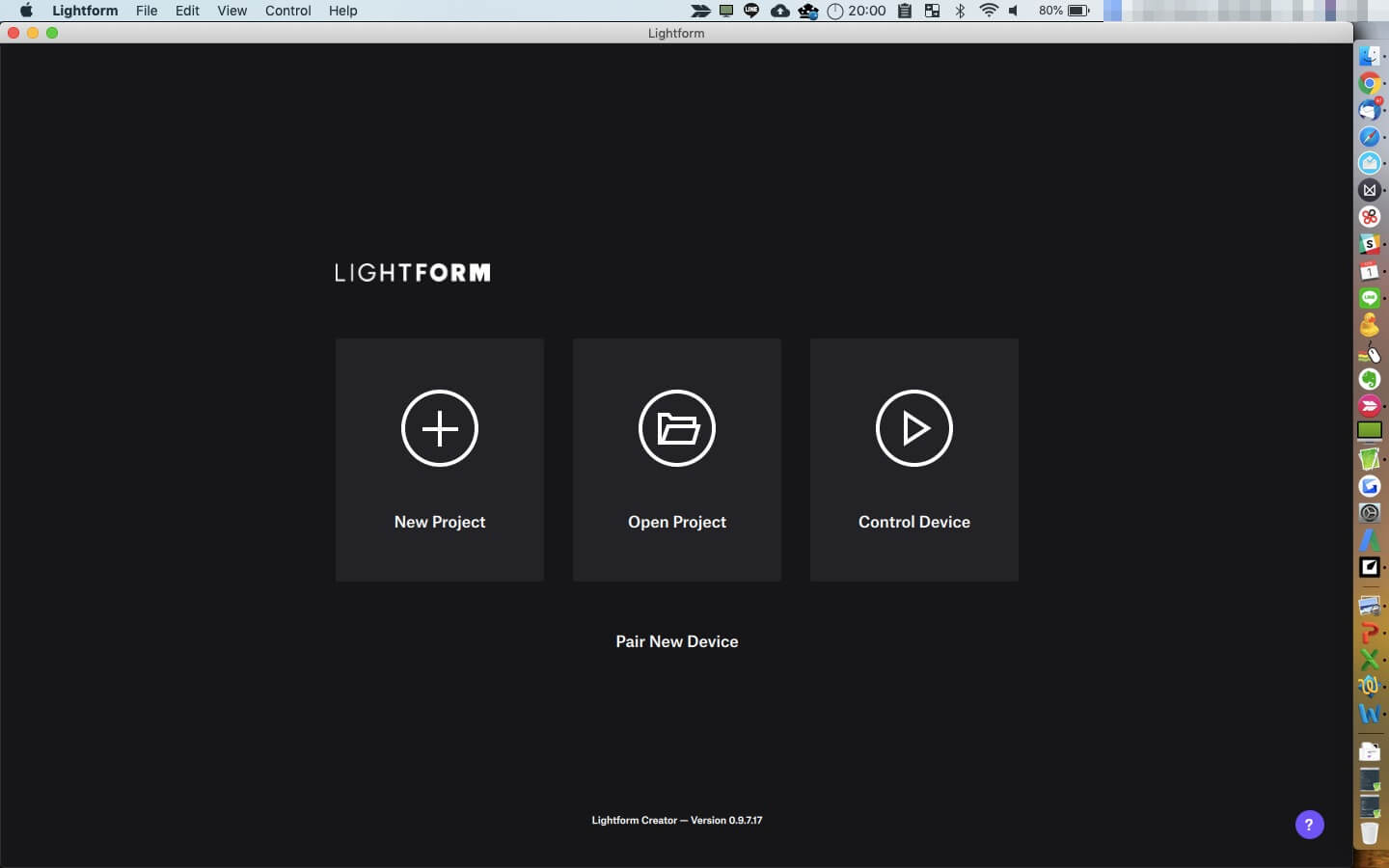
Task: Open Safari from the Dock
Action: (x=1370, y=137)
